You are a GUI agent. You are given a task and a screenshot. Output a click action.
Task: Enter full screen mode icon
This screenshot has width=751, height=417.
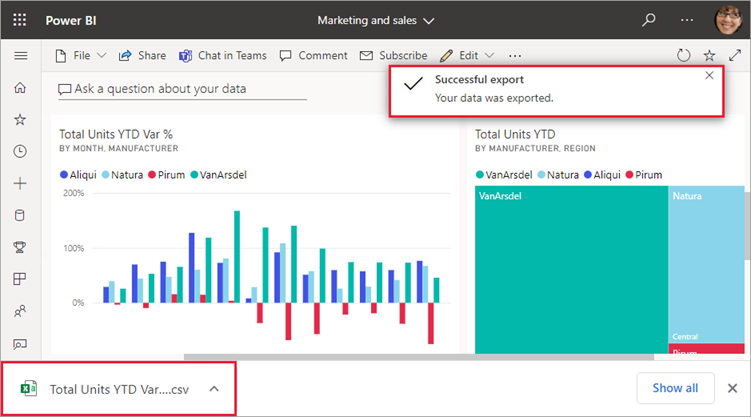click(x=735, y=56)
